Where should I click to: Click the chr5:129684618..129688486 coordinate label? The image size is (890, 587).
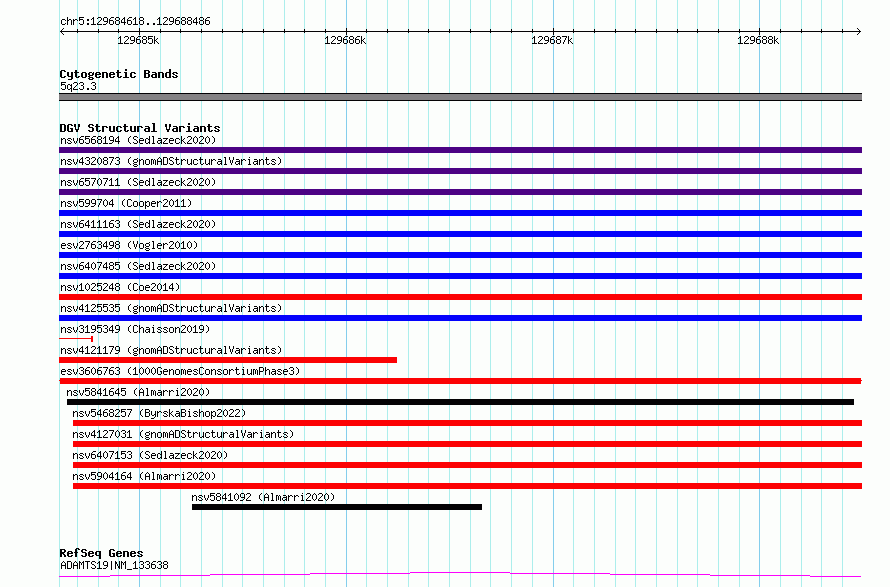pyautogui.click(x=135, y=21)
